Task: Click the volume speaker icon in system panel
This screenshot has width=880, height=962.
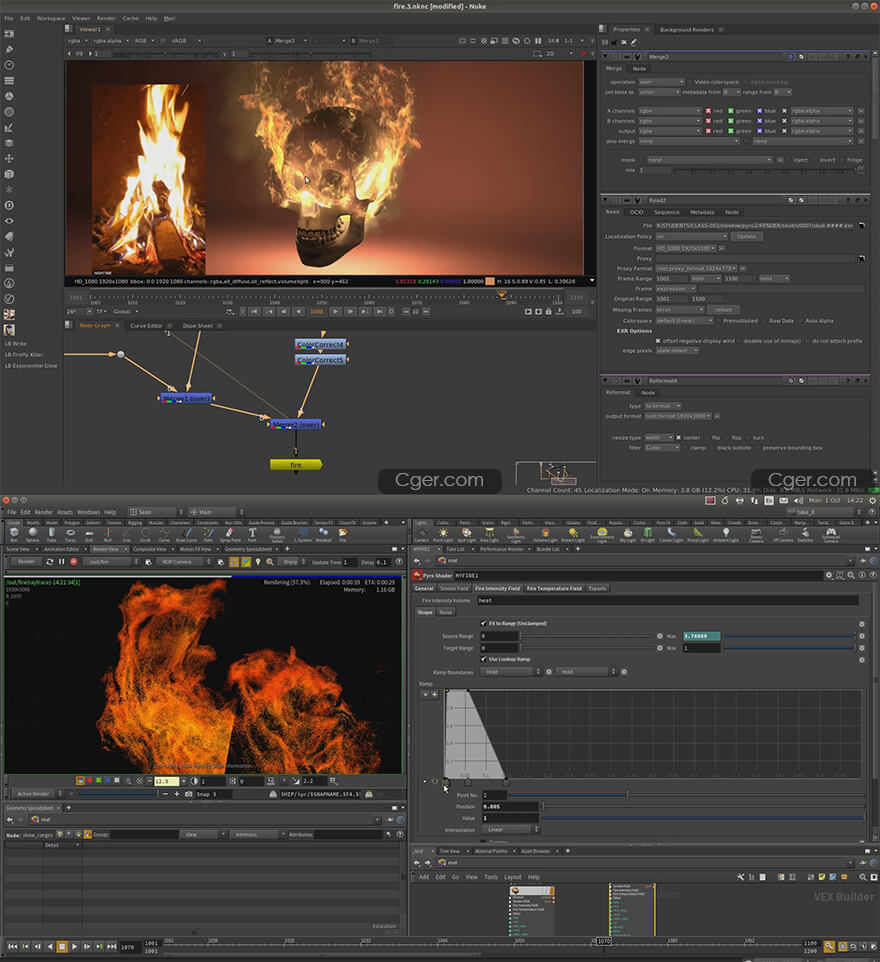Action: 798,501
